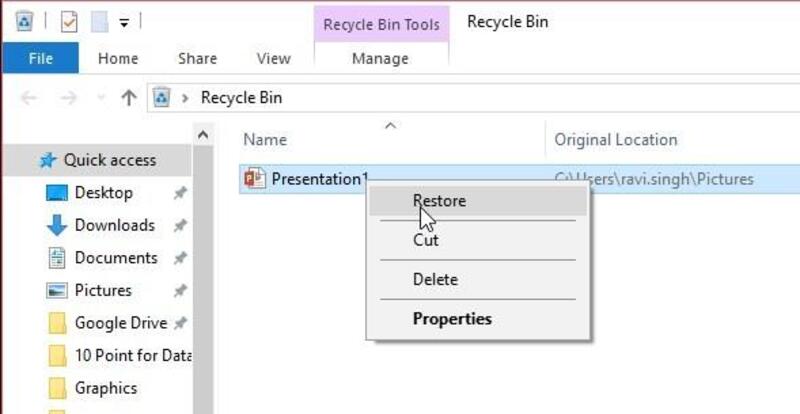Switch to the Share ribbon tab

[197, 58]
